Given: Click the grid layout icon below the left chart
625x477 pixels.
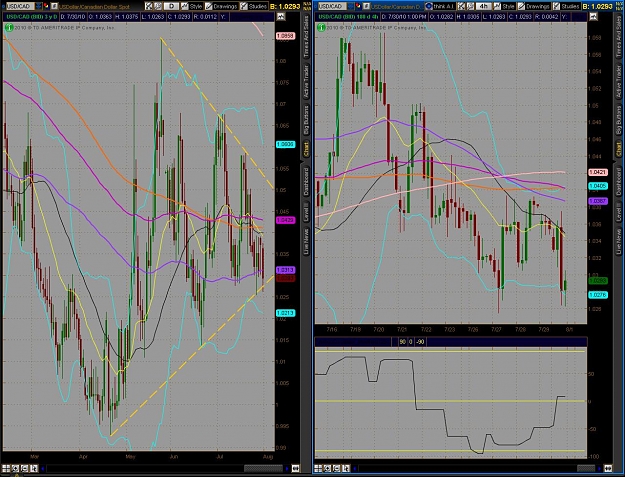Looking at the screenshot, I should click(6, 468).
